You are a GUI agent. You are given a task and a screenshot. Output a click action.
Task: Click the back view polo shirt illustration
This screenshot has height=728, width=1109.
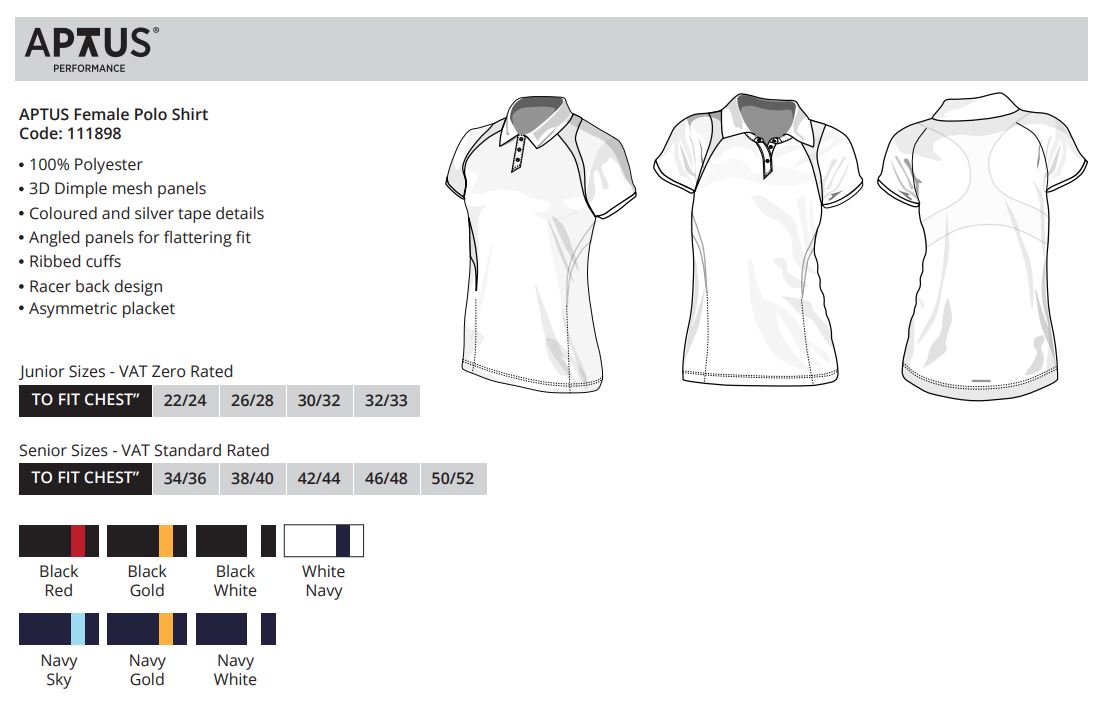coord(982,246)
